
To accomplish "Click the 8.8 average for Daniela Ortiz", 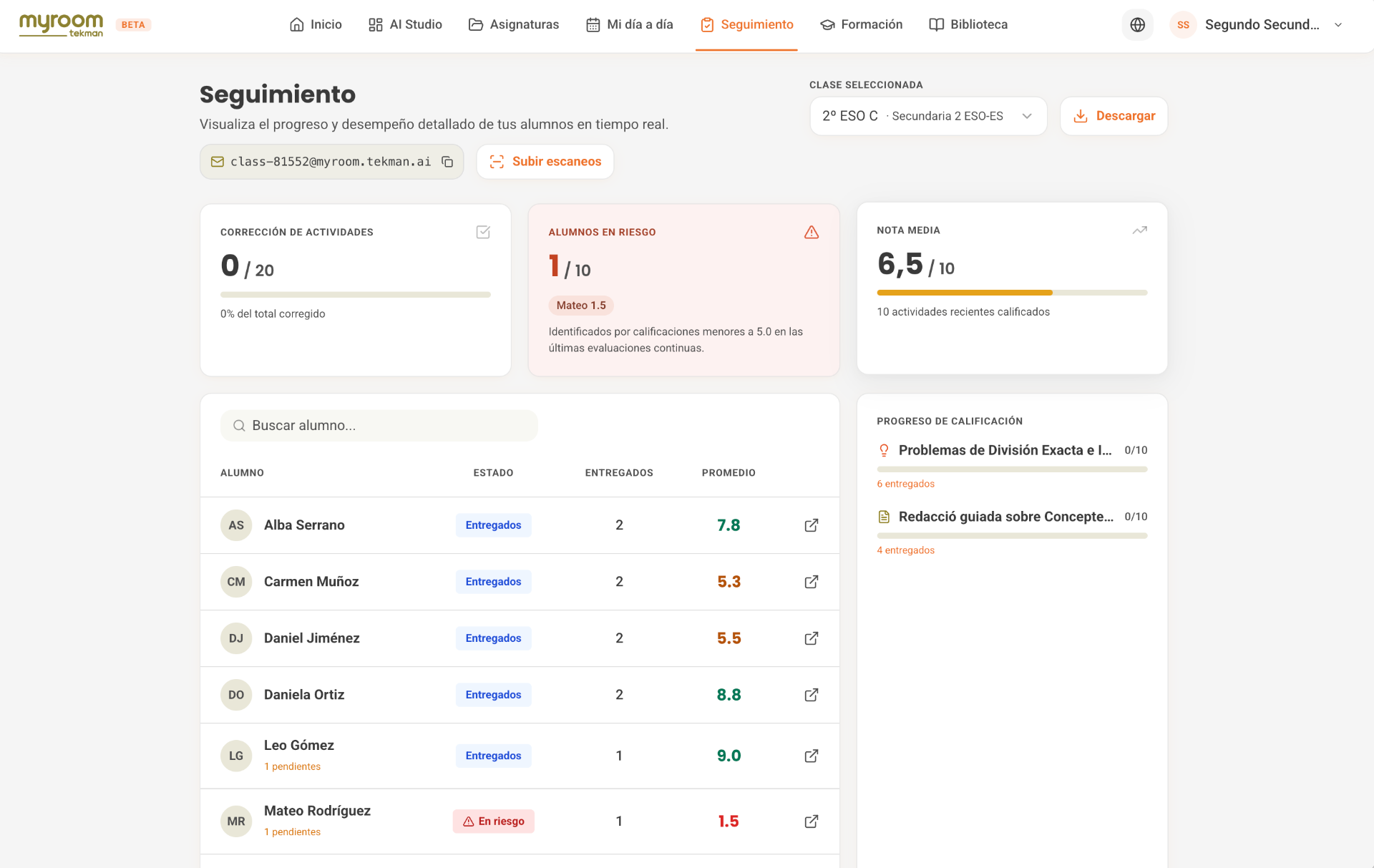I will point(729,695).
